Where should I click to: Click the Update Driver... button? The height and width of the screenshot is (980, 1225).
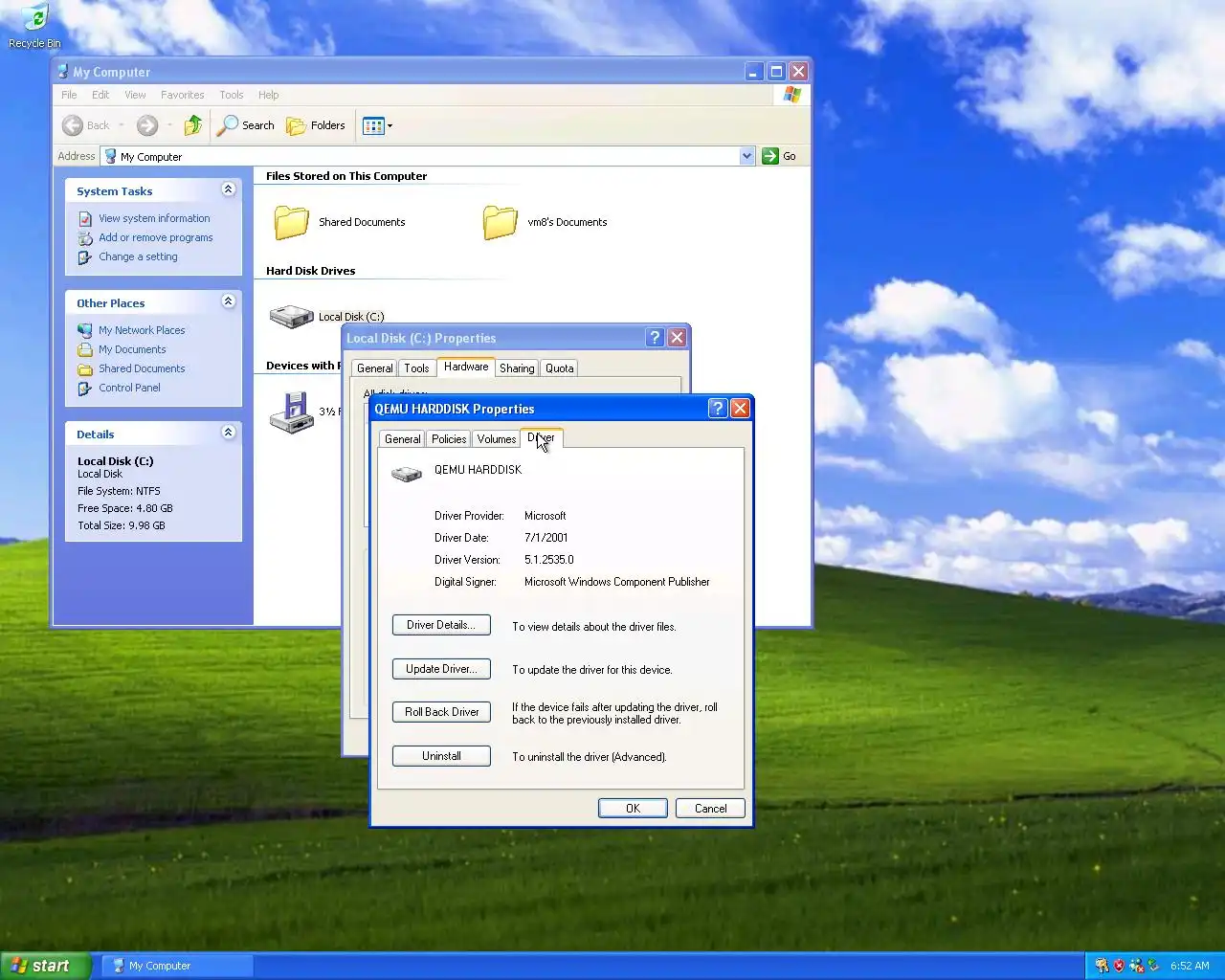[441, 669]
